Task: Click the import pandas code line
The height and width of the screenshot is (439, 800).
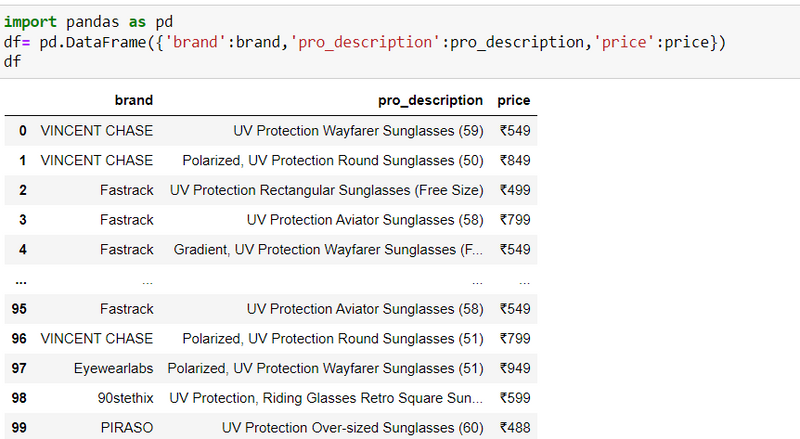Action: (x=88, y=22)
